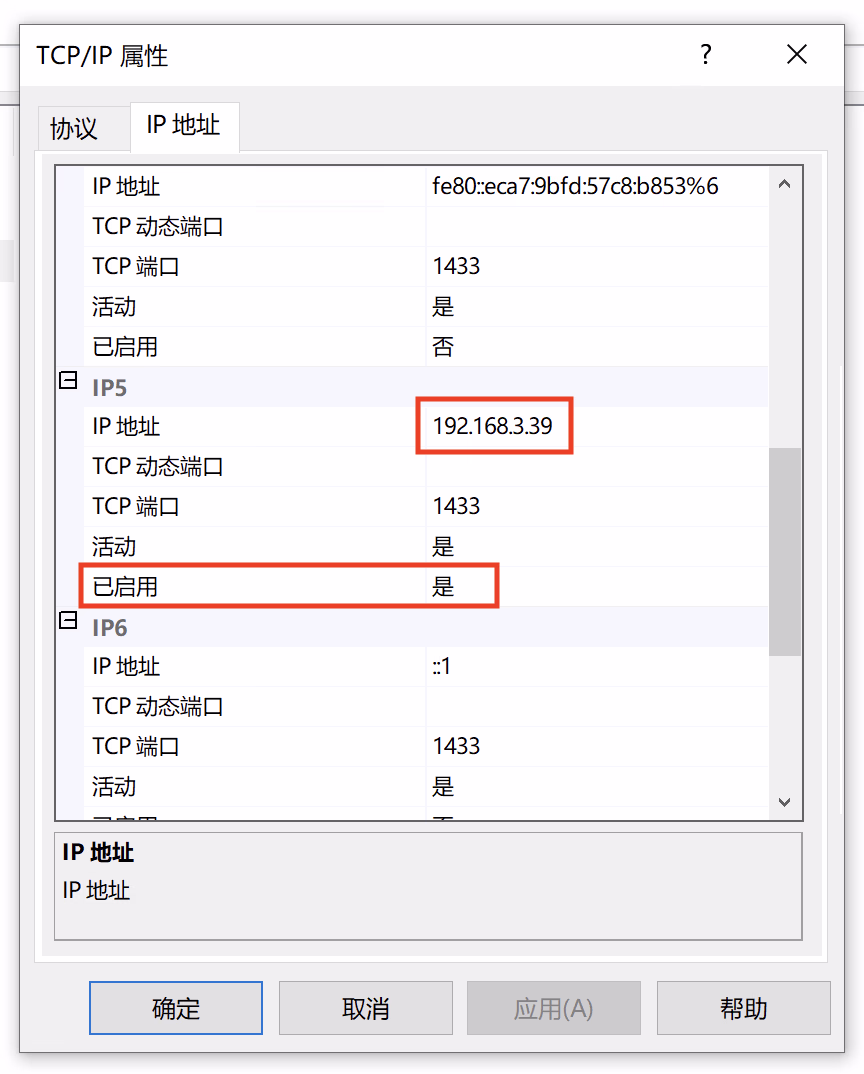
Task: Collapse the IP5 section
Action: [x=68, y=380]
